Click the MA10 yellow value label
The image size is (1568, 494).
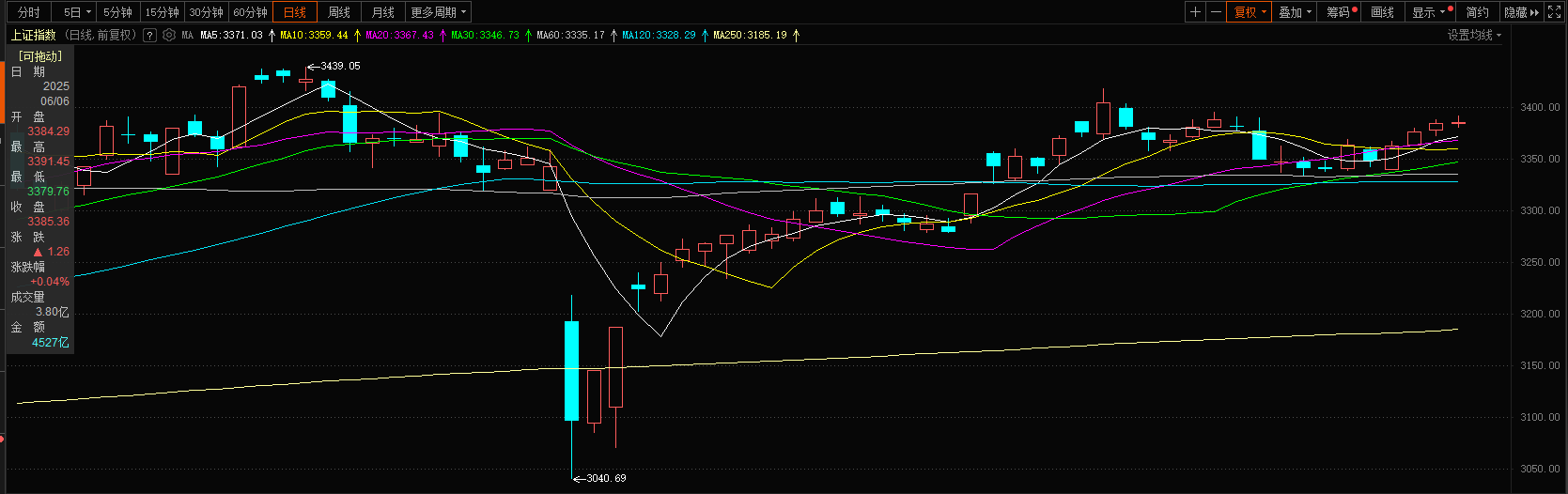tap(314, 35)
